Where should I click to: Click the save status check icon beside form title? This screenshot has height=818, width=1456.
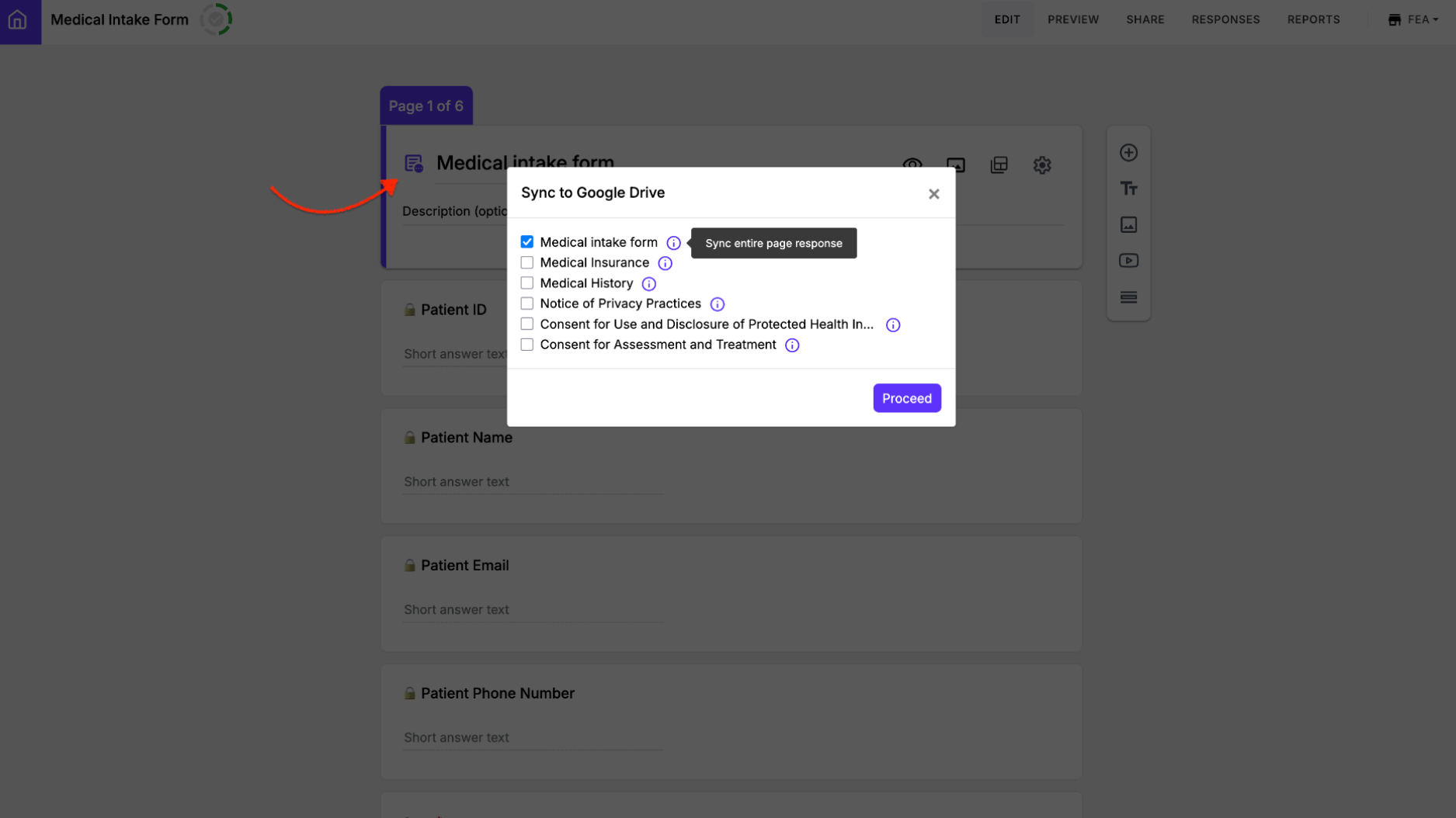tap(217, 19)
